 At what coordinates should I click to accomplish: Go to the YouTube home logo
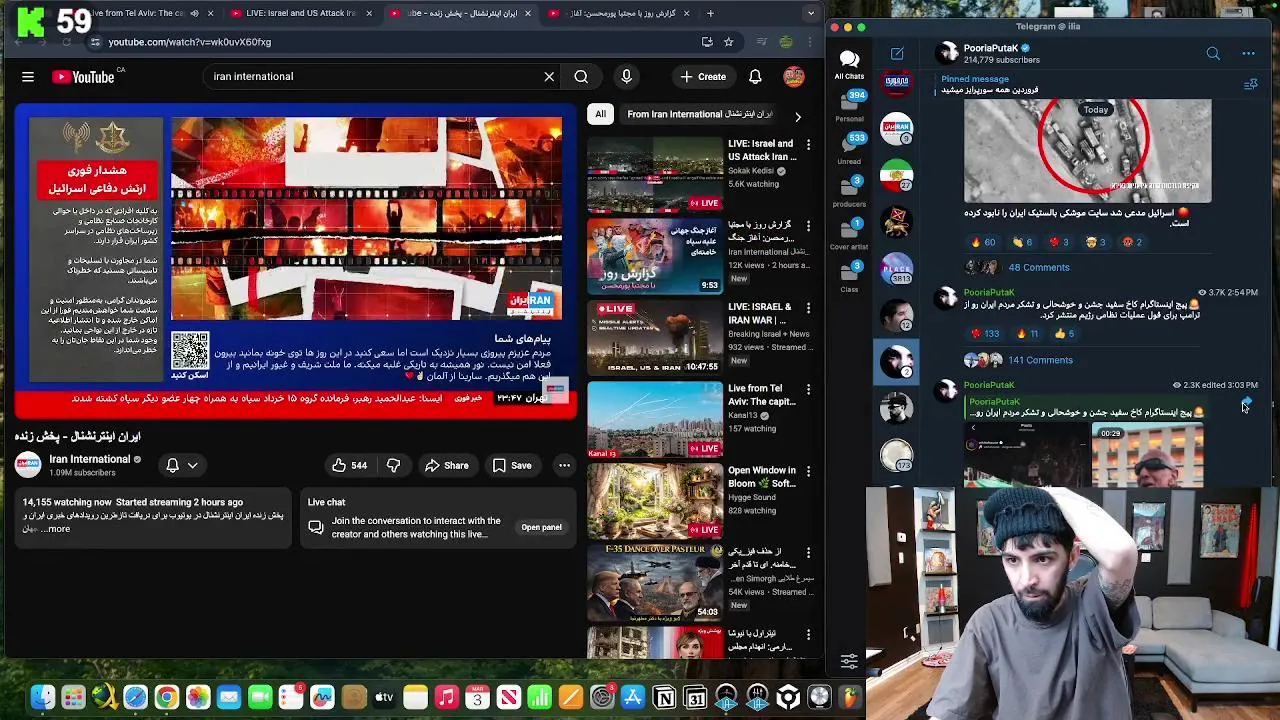pos(83,76)
